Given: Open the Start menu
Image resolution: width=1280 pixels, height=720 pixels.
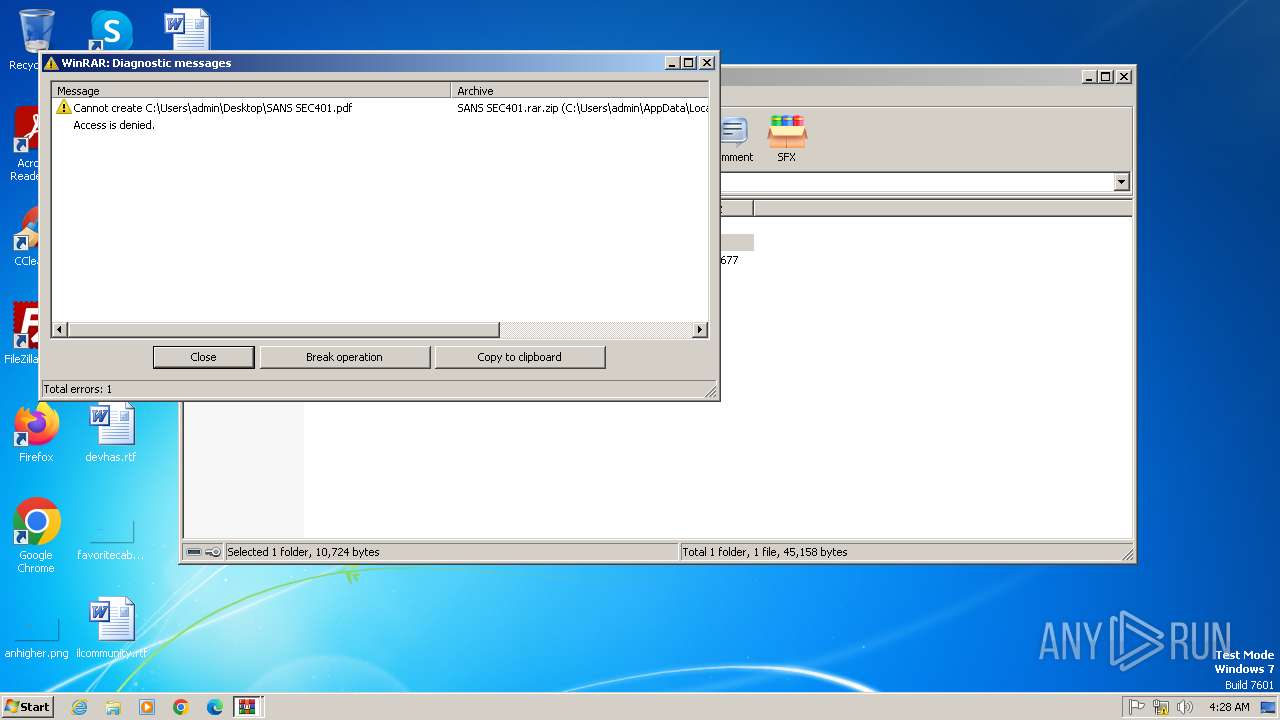Looking at the screenshot, I should [28, 706].
